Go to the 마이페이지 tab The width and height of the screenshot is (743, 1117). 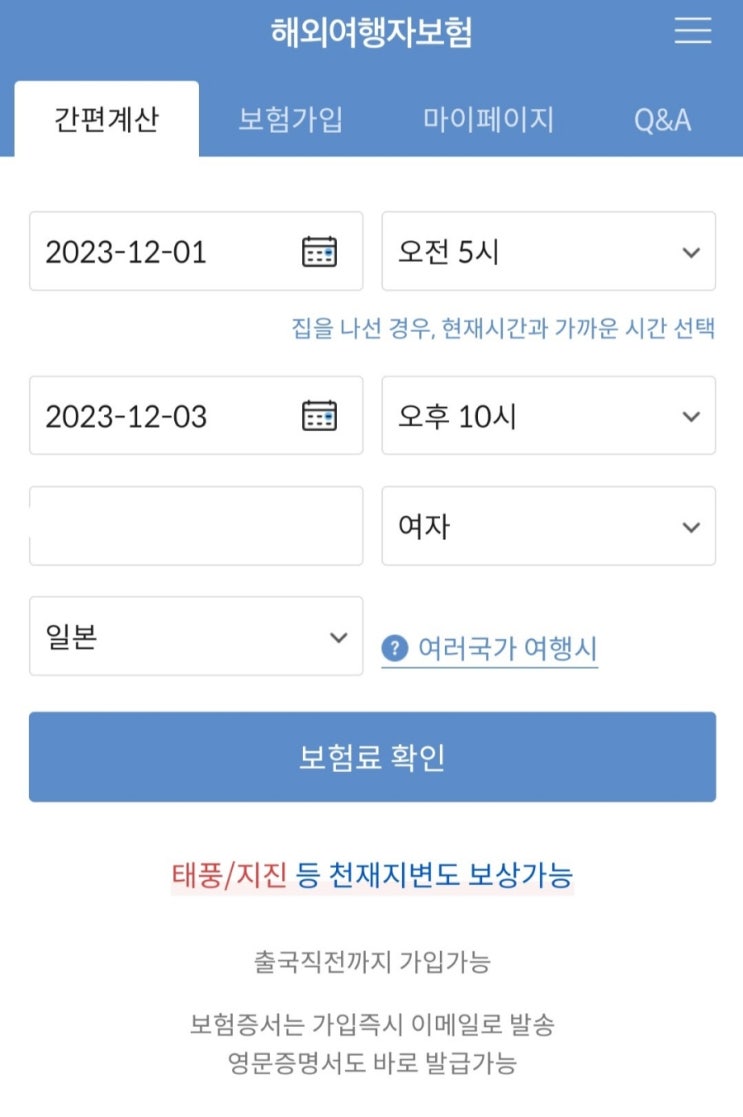[488, 120]
